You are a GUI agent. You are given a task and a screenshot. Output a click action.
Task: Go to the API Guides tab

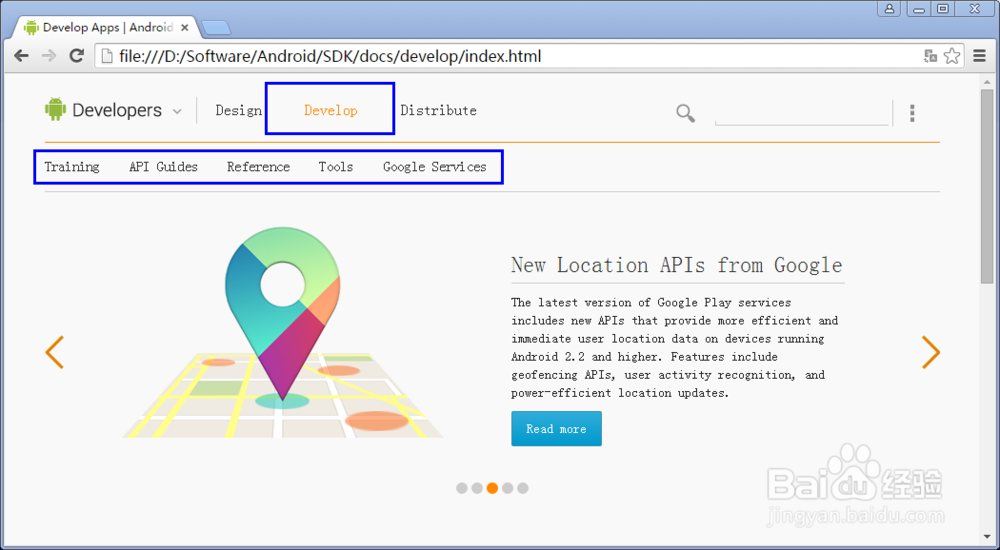pos(163,167)
